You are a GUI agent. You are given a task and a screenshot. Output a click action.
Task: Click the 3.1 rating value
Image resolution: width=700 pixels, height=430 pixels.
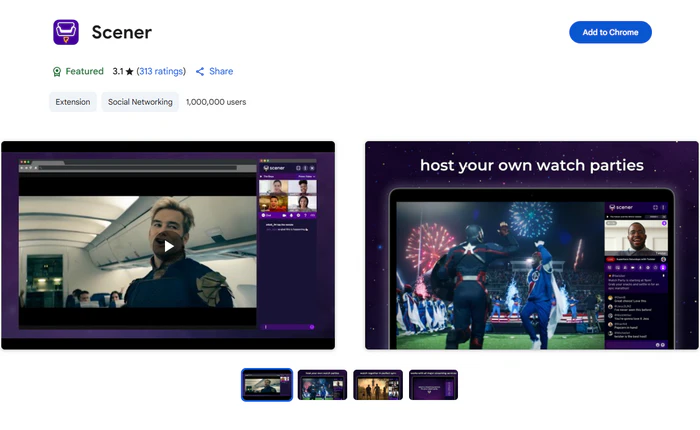117,72
